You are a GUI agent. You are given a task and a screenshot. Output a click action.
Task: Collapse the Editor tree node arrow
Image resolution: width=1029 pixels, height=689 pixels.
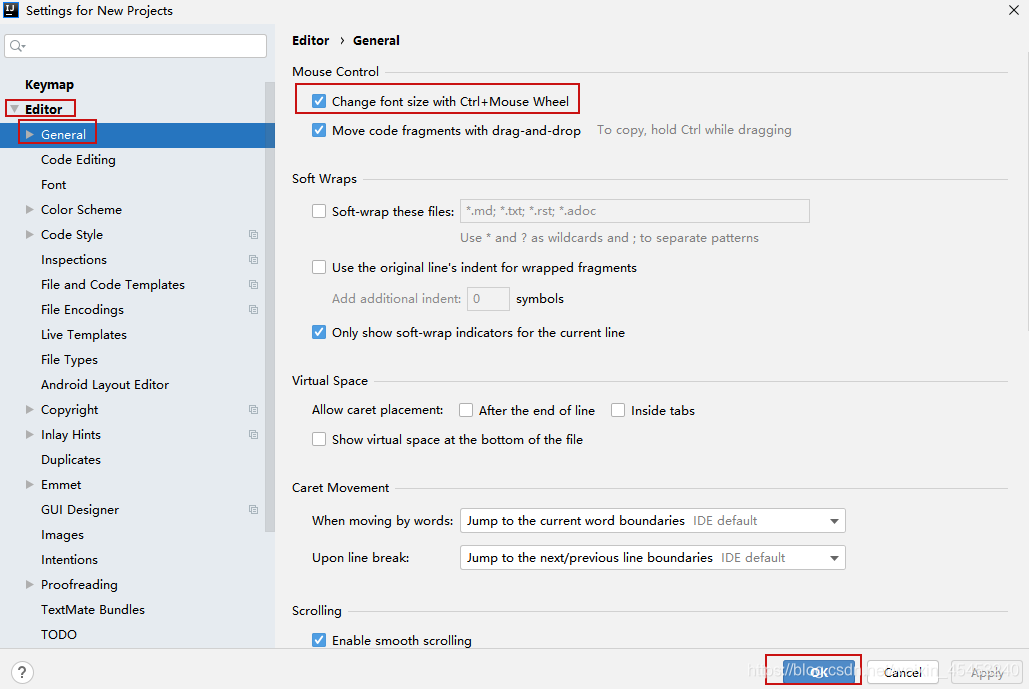14,109
